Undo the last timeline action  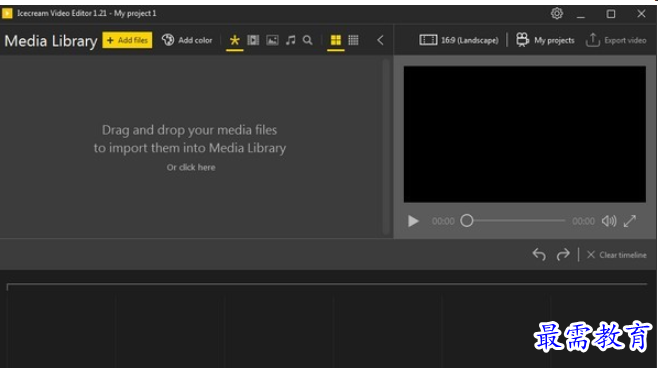tap(539, 254)
